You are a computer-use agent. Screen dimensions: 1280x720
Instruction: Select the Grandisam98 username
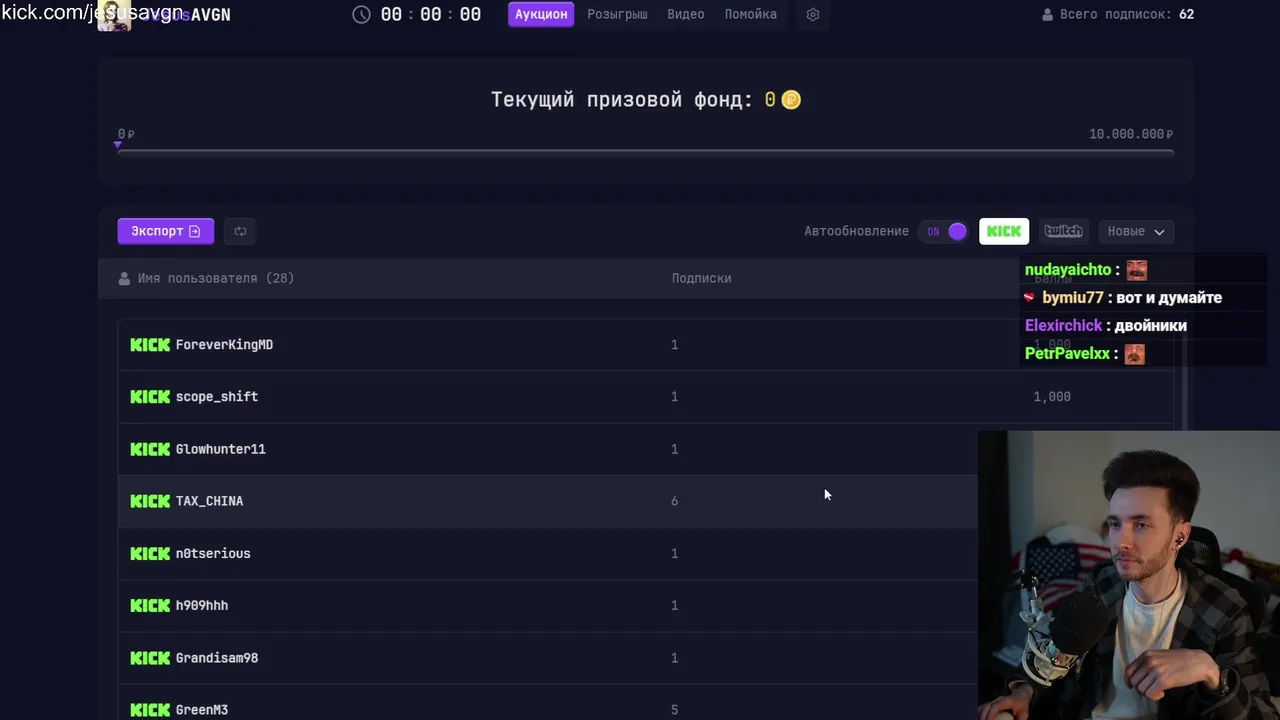[217, 657]
